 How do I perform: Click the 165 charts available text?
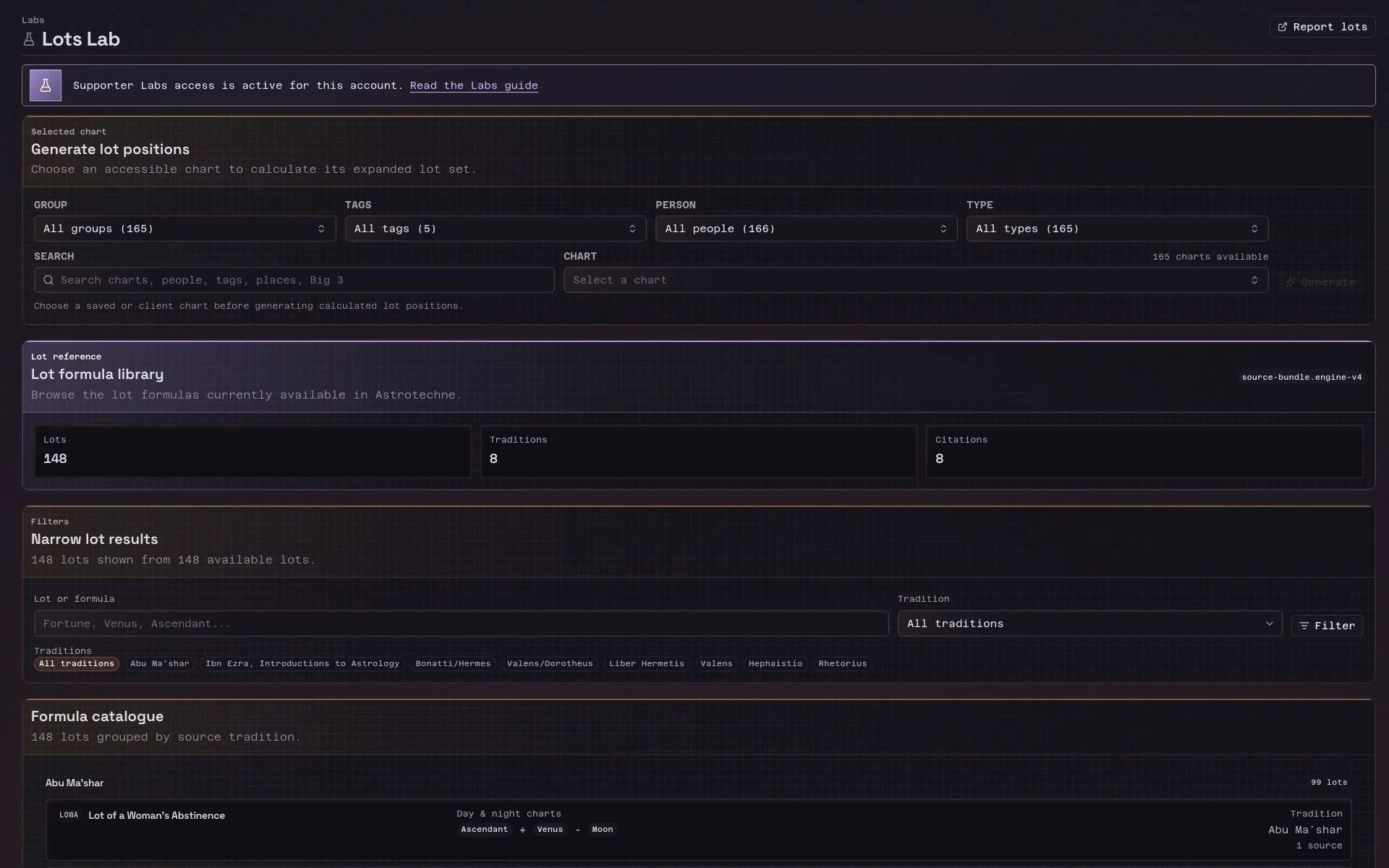tap(1210, 257)
